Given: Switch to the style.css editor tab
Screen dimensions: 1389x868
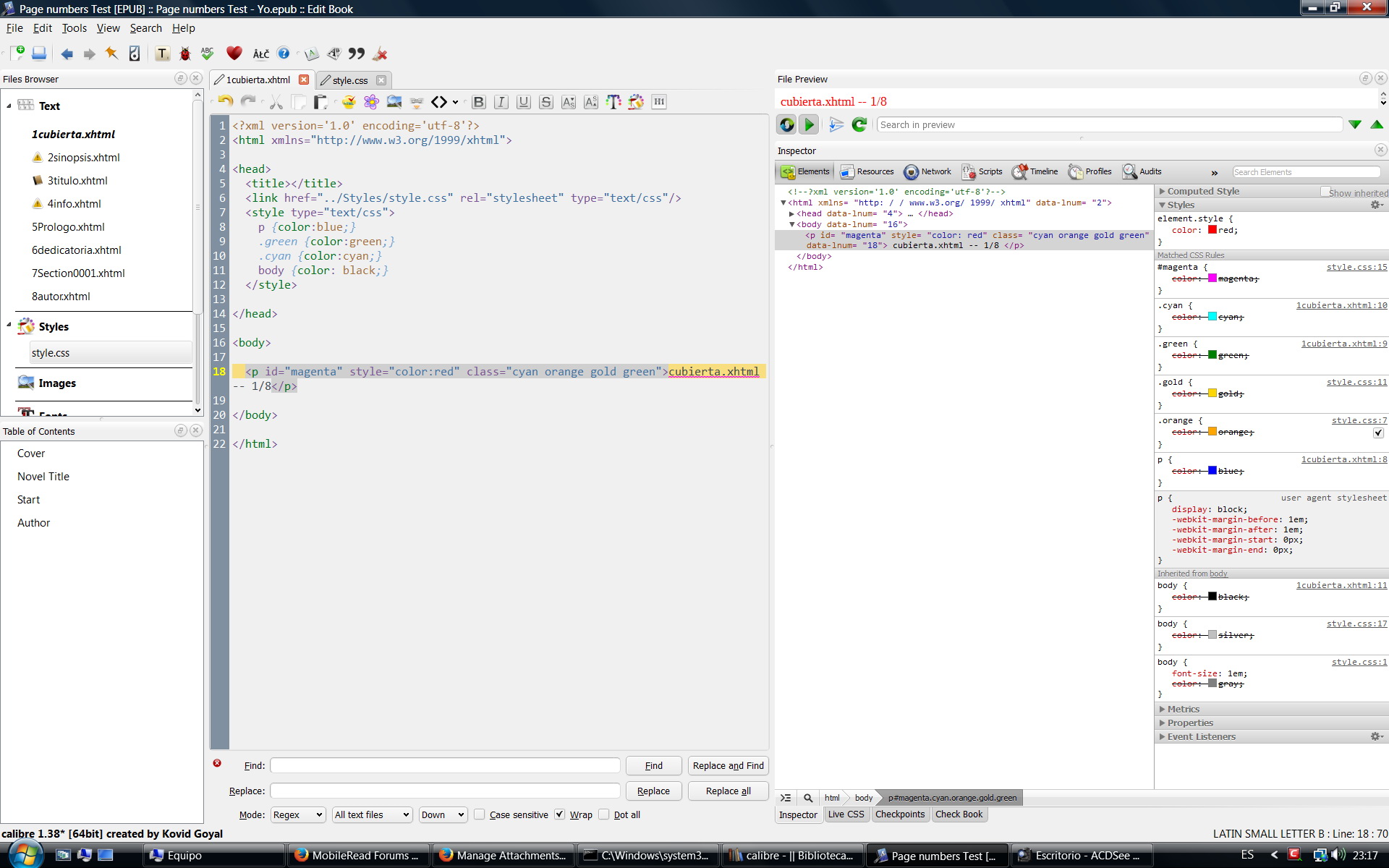Looking at the screenshot, I should pyautogui.click(x=349, y=80).
